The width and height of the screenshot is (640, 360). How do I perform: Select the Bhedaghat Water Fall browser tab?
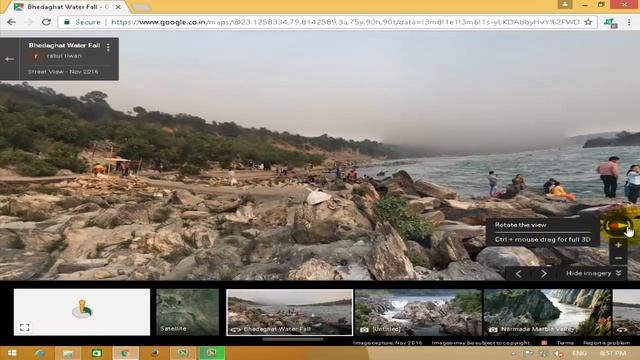tap(67, 7)
